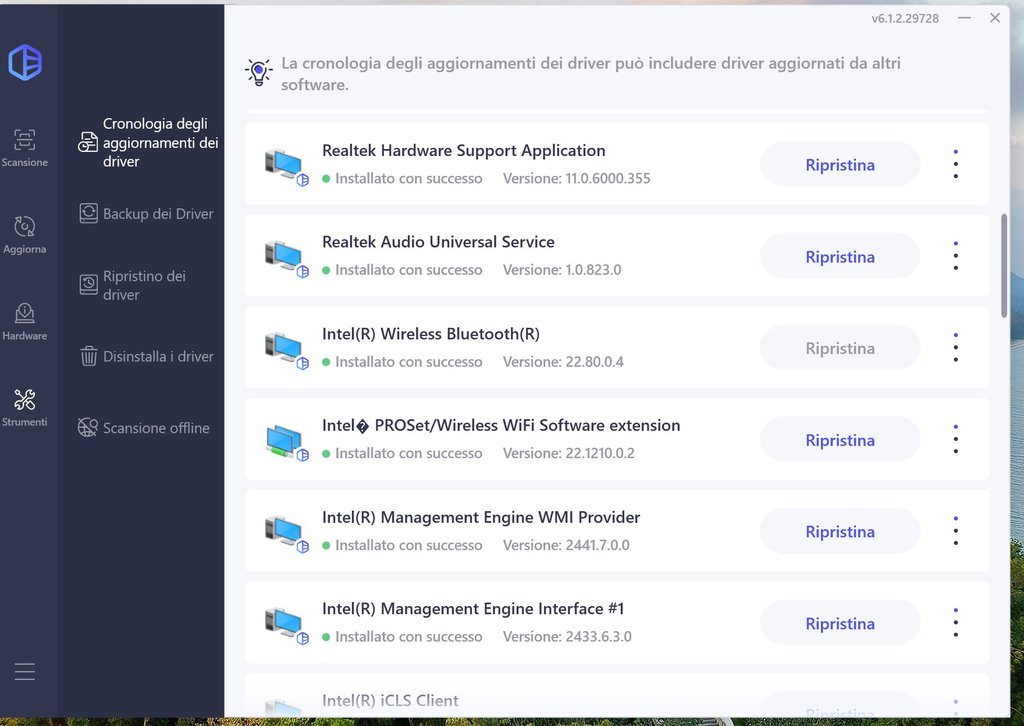The height and width of the screenshot is (726, 1024).
Task: Click the Realtek Hardware Support Application title
Action: pyautogui.click(x=464, y=150)
